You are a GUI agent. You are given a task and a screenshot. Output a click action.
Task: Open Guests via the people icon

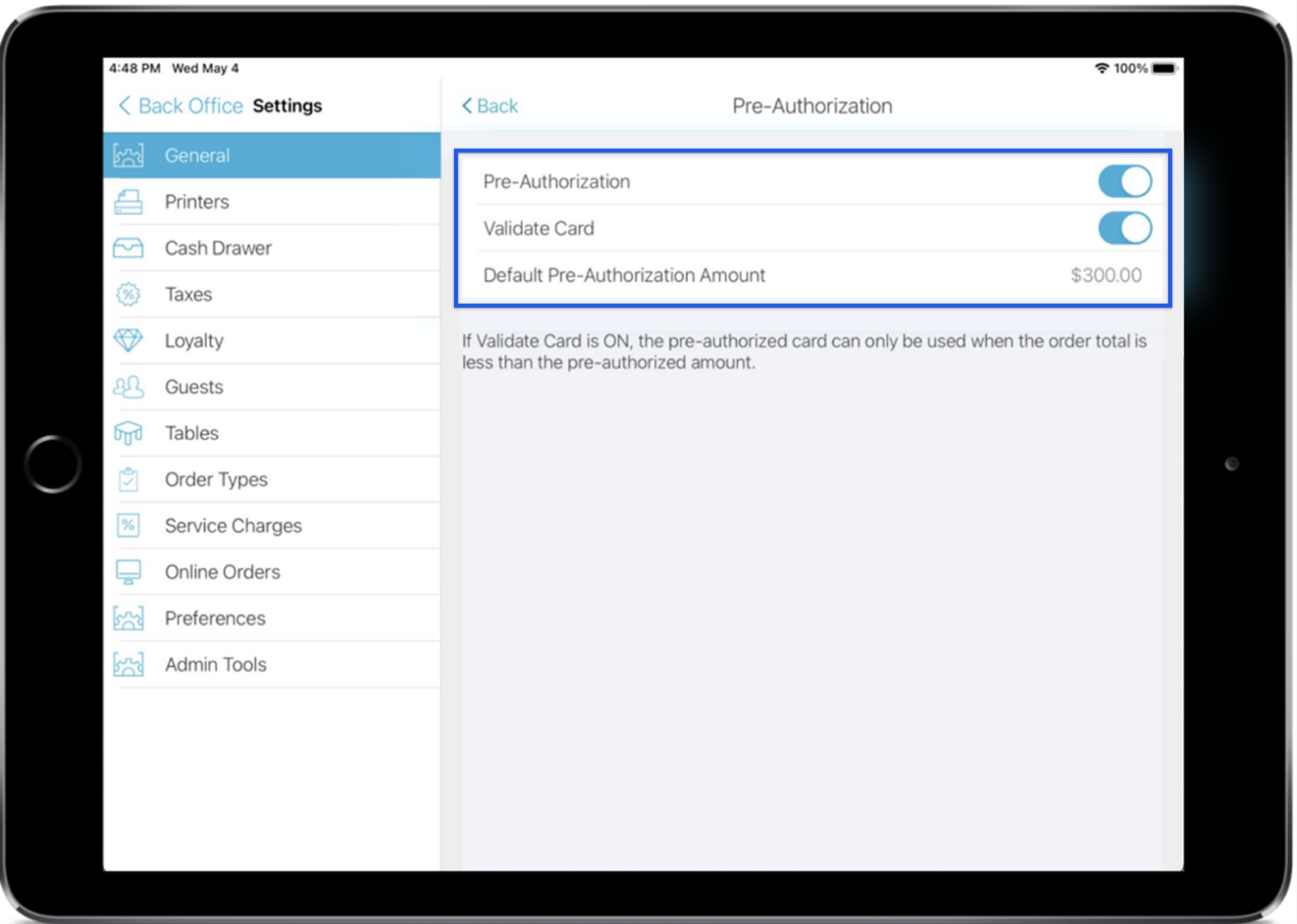(x=128, y=387)
